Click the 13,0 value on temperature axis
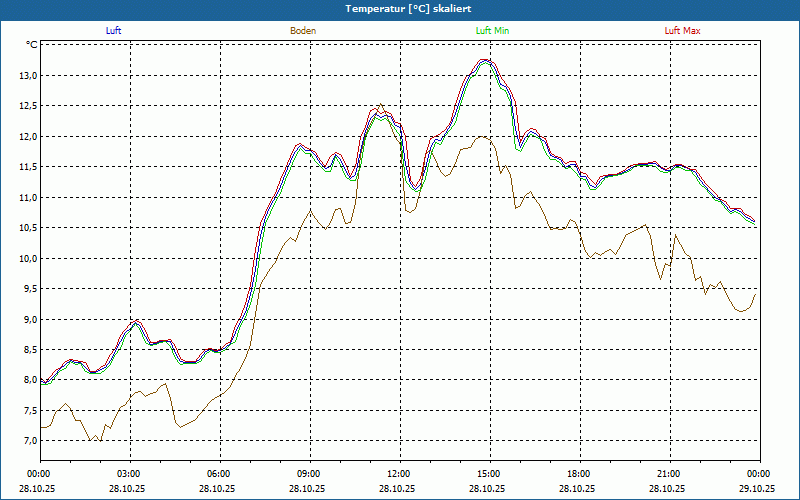 tap(26, 76)
